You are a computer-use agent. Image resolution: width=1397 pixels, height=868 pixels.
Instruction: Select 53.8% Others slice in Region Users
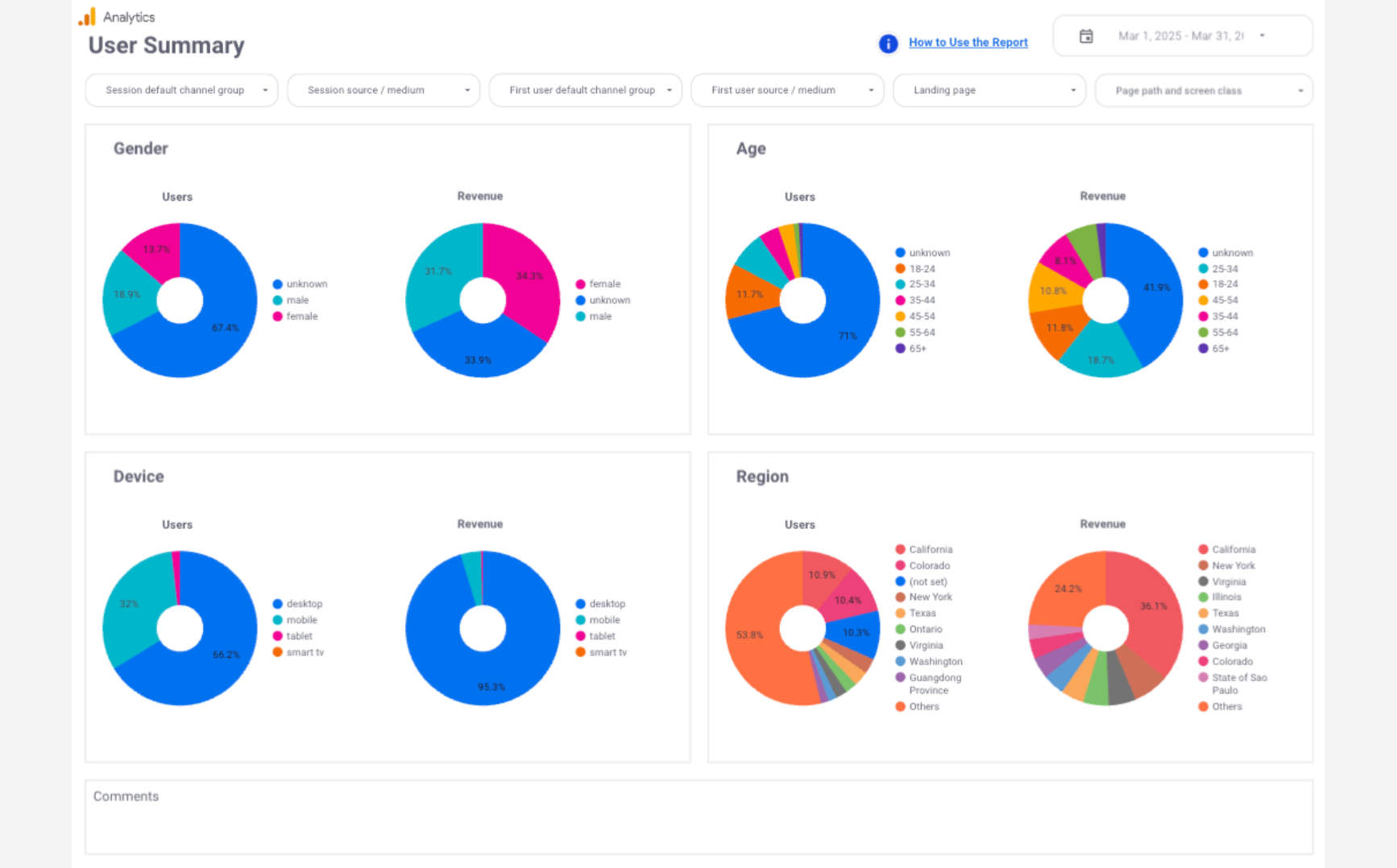click(753, 636)
